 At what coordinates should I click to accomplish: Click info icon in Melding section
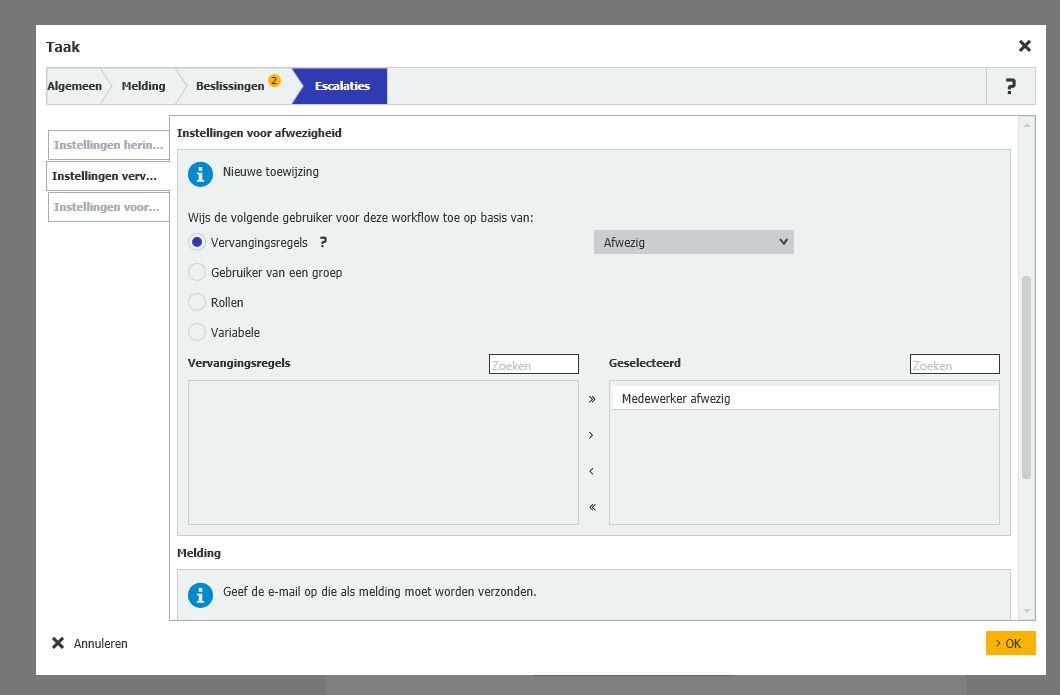tap(201, 595)
